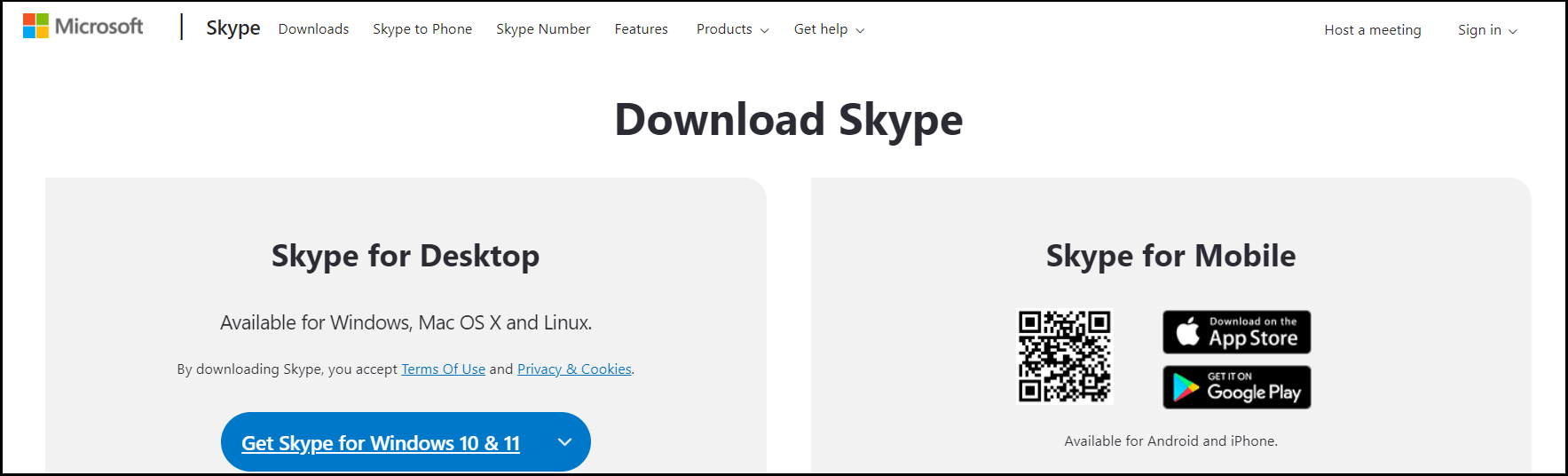
Task: Click the Skype mobile QR code
Action: (x=1064, y=356)
